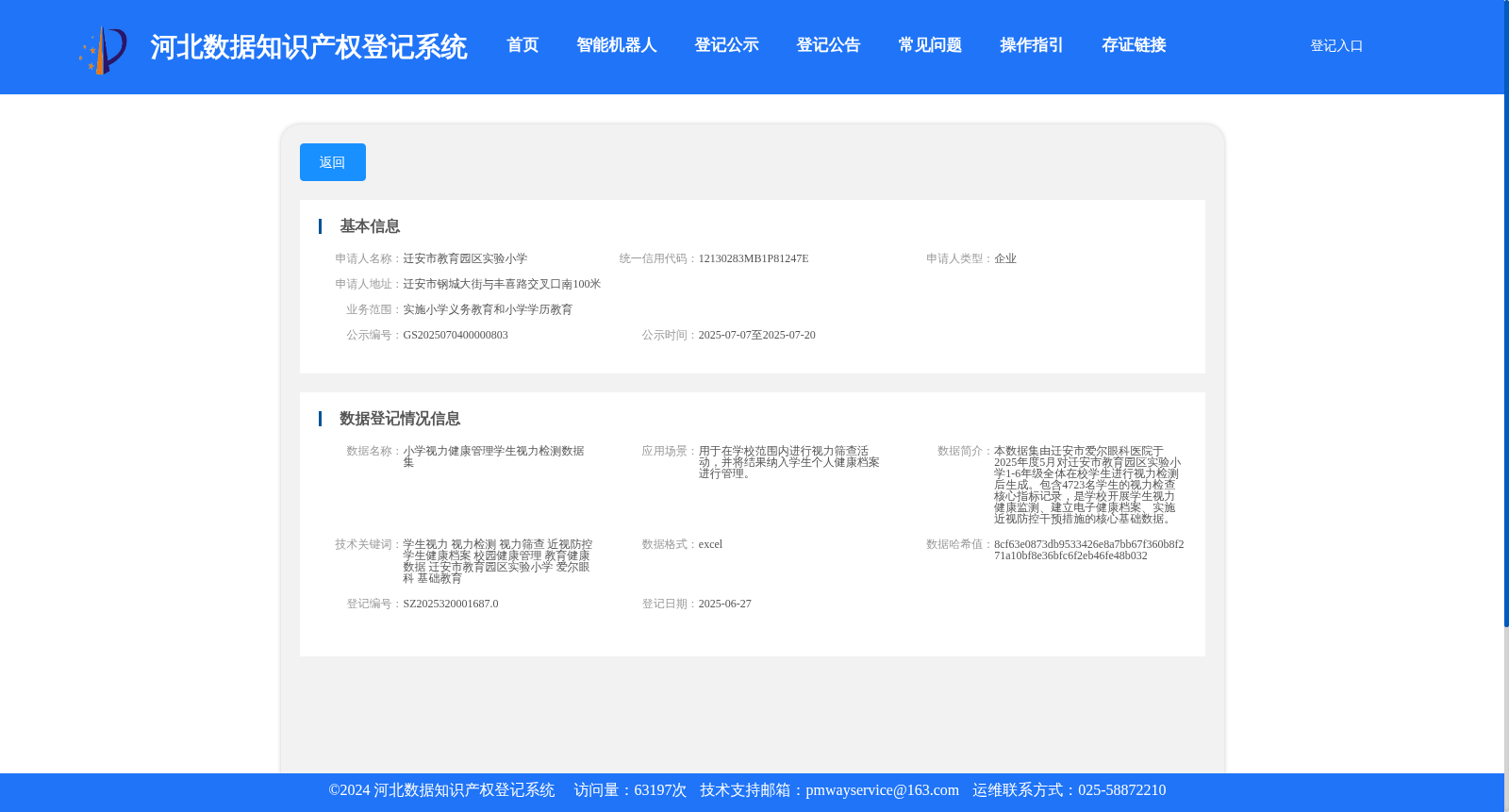Select data format value excel
This screenshot has width=1509, height=812.
point(710,544)
